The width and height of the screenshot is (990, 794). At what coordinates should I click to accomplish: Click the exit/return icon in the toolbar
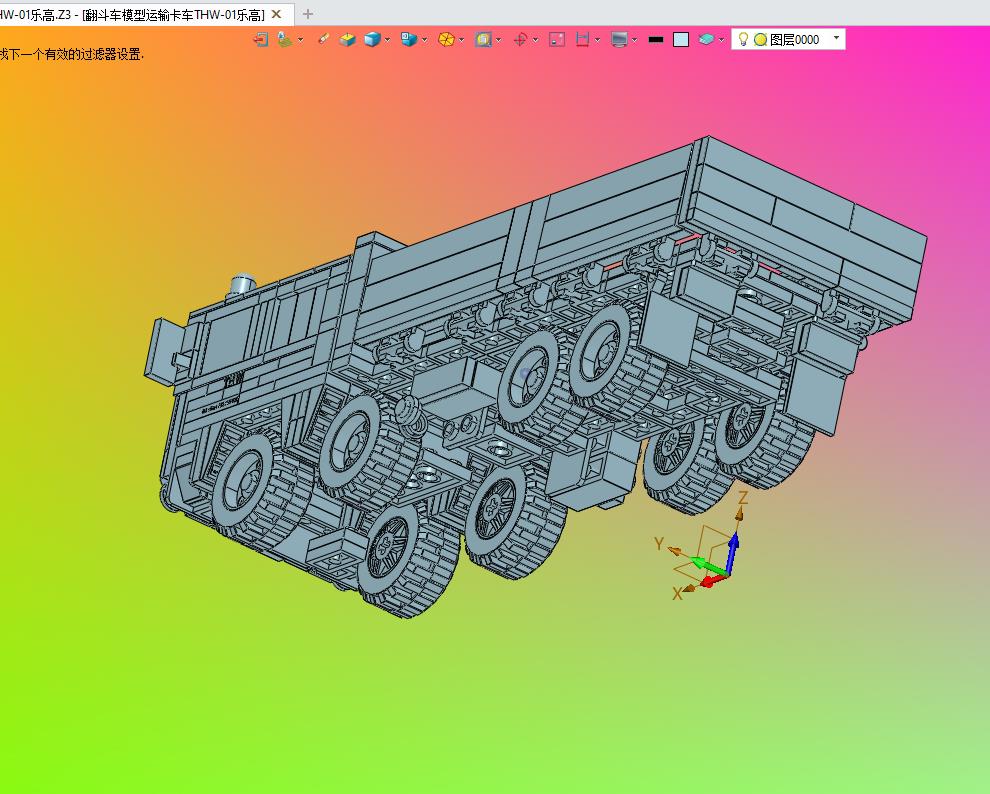point(261,40)
